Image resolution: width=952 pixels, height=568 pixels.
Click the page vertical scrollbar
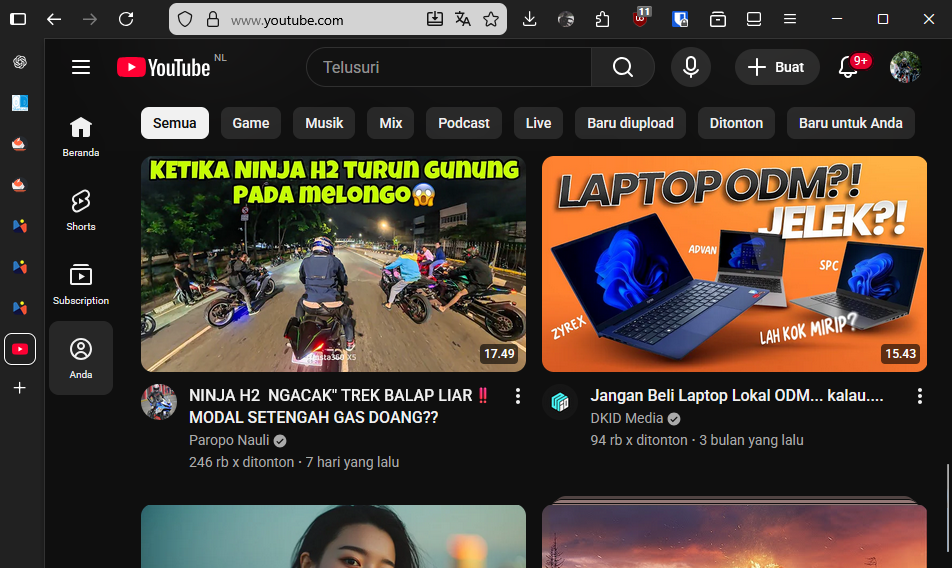point(948,510)
